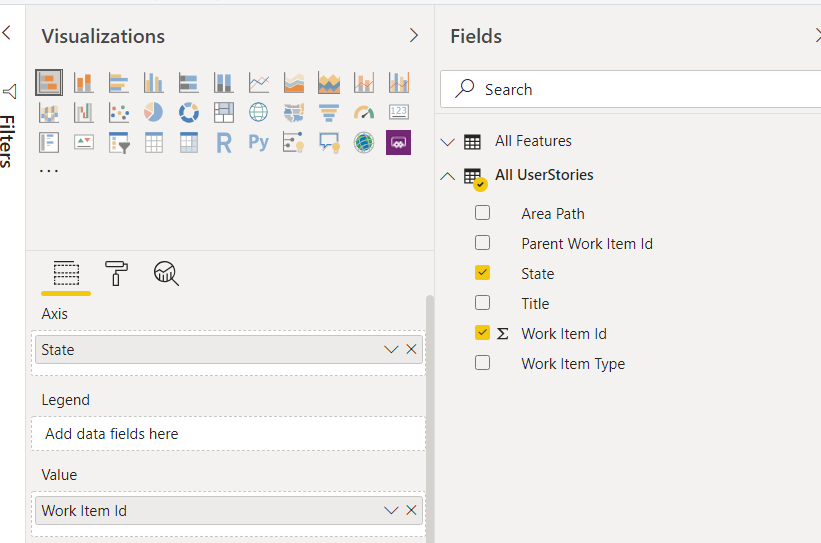Collapse the Visualizations pane with arrow

414,35
